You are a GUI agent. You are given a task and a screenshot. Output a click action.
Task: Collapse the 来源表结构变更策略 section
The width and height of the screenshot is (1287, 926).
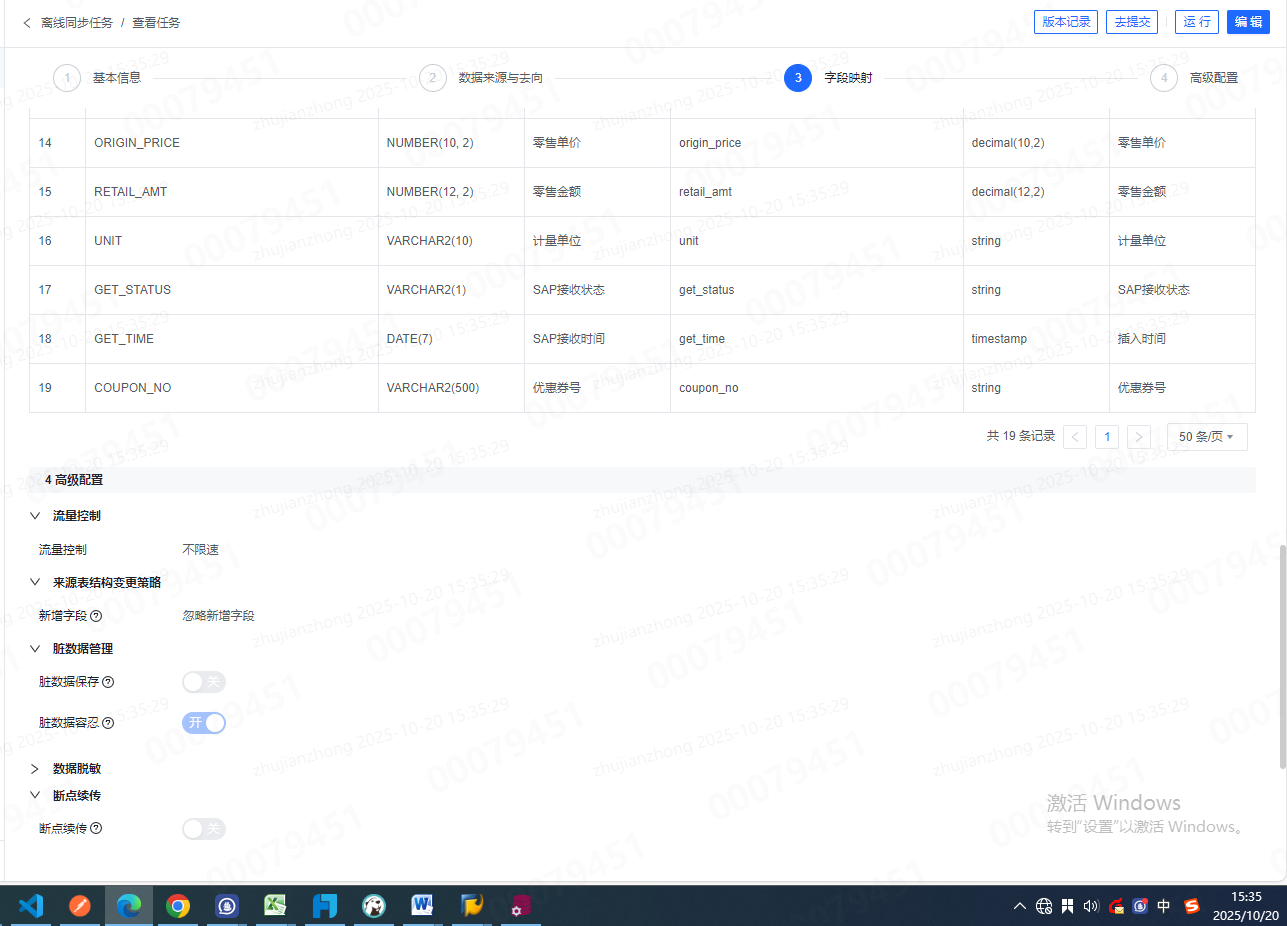pos(35,582)
